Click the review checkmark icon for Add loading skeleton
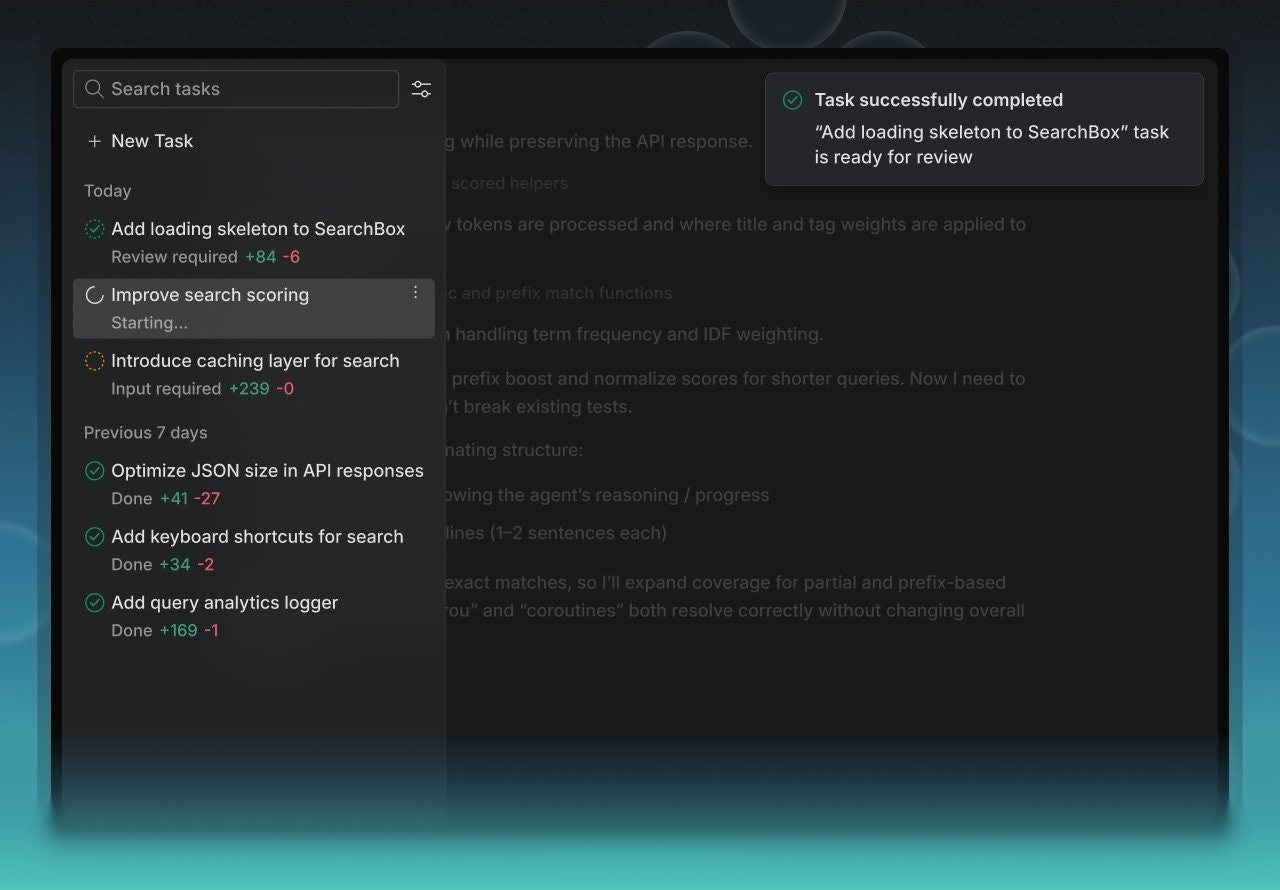The width and height of the screenshot is (1280, 890). point(95,229)
